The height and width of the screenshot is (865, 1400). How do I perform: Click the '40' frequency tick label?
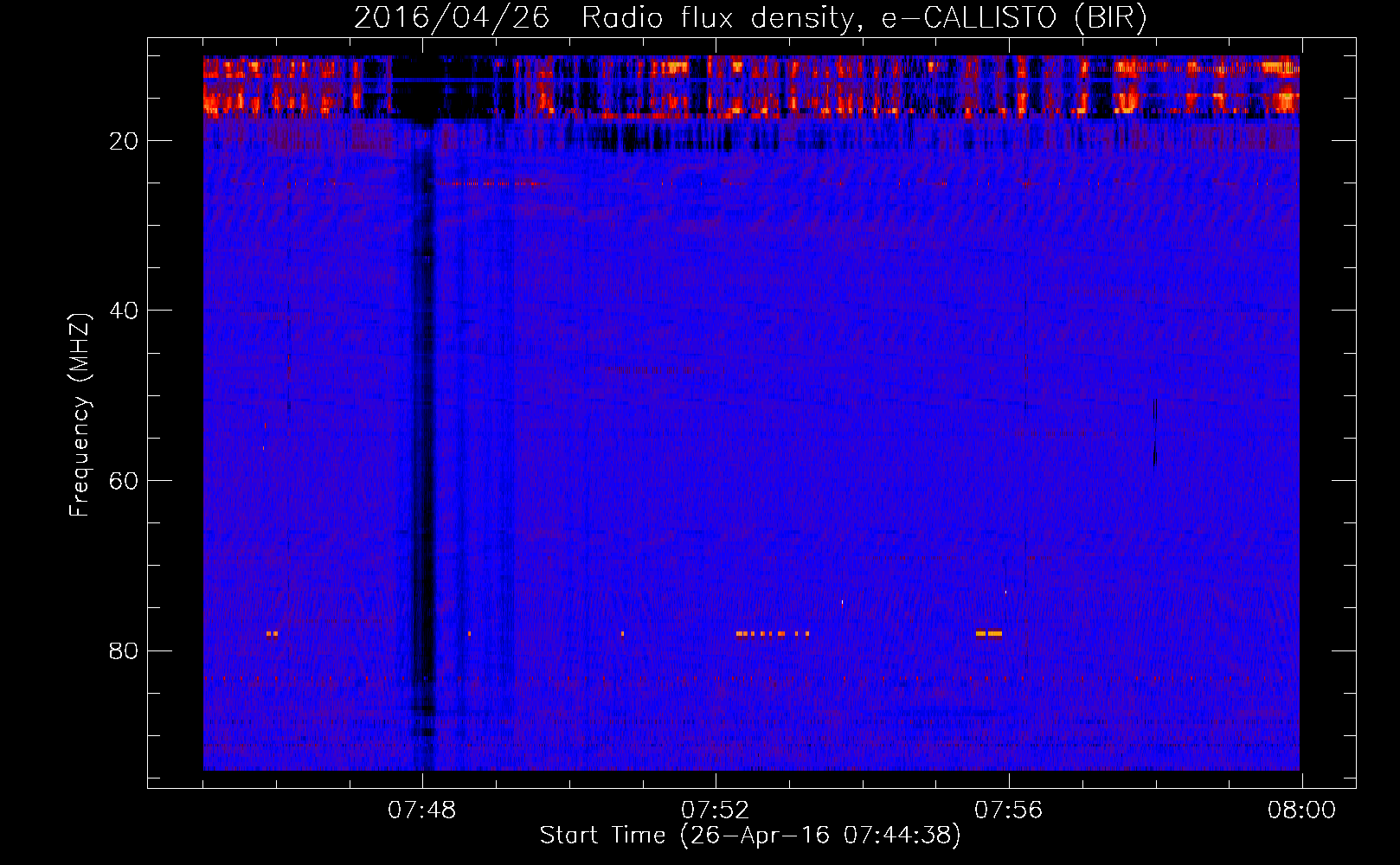tap(124, 311)
